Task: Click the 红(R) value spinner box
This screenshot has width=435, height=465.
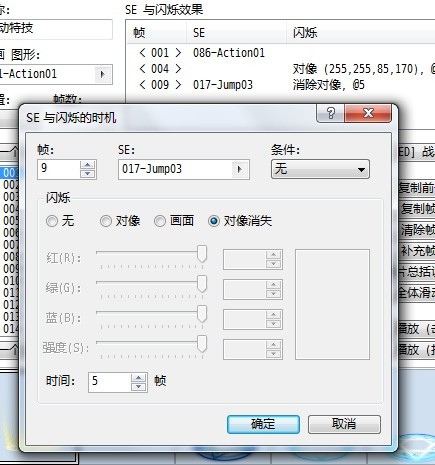Action: point(253,259)
